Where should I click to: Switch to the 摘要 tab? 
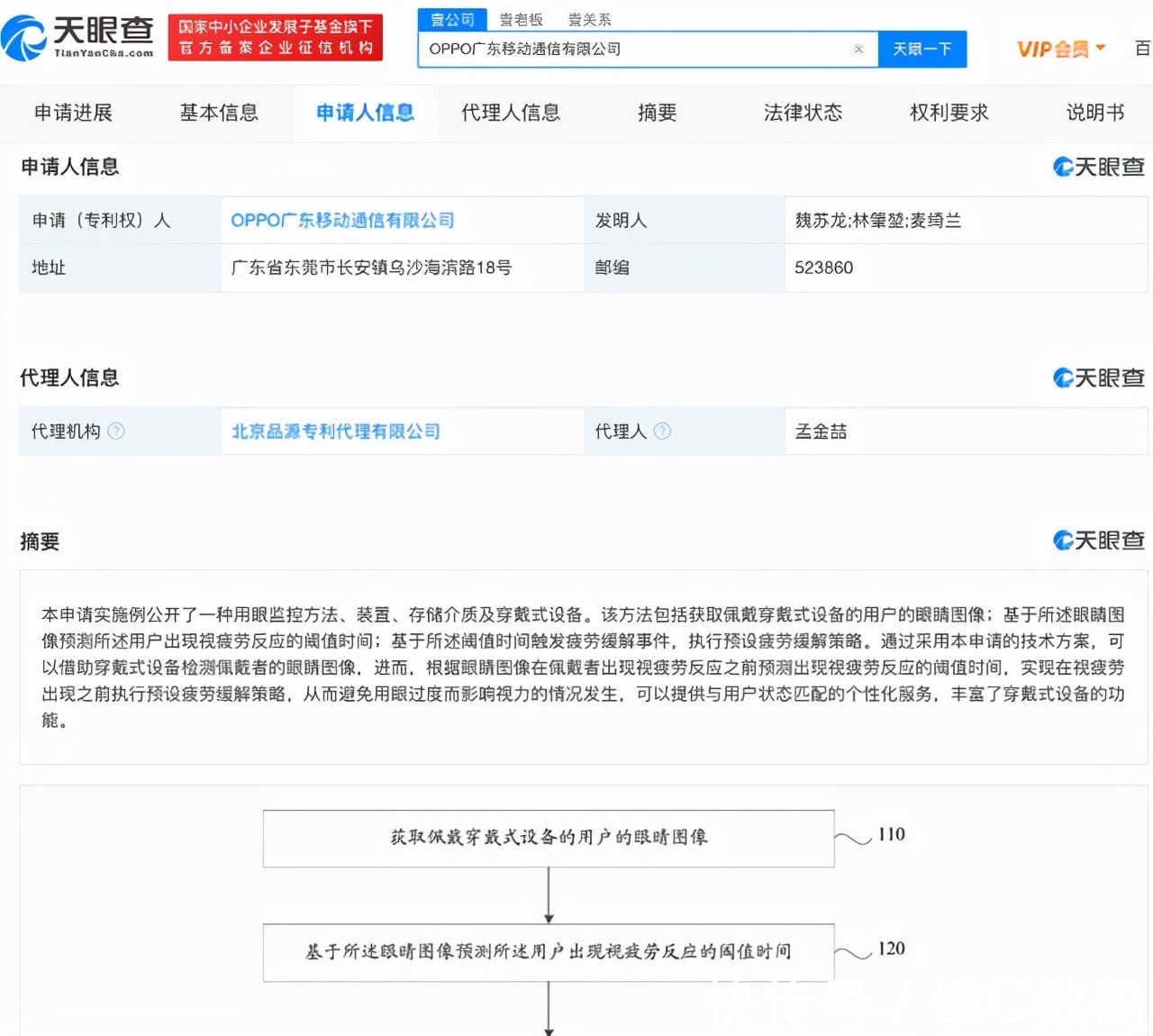[657, 113]
